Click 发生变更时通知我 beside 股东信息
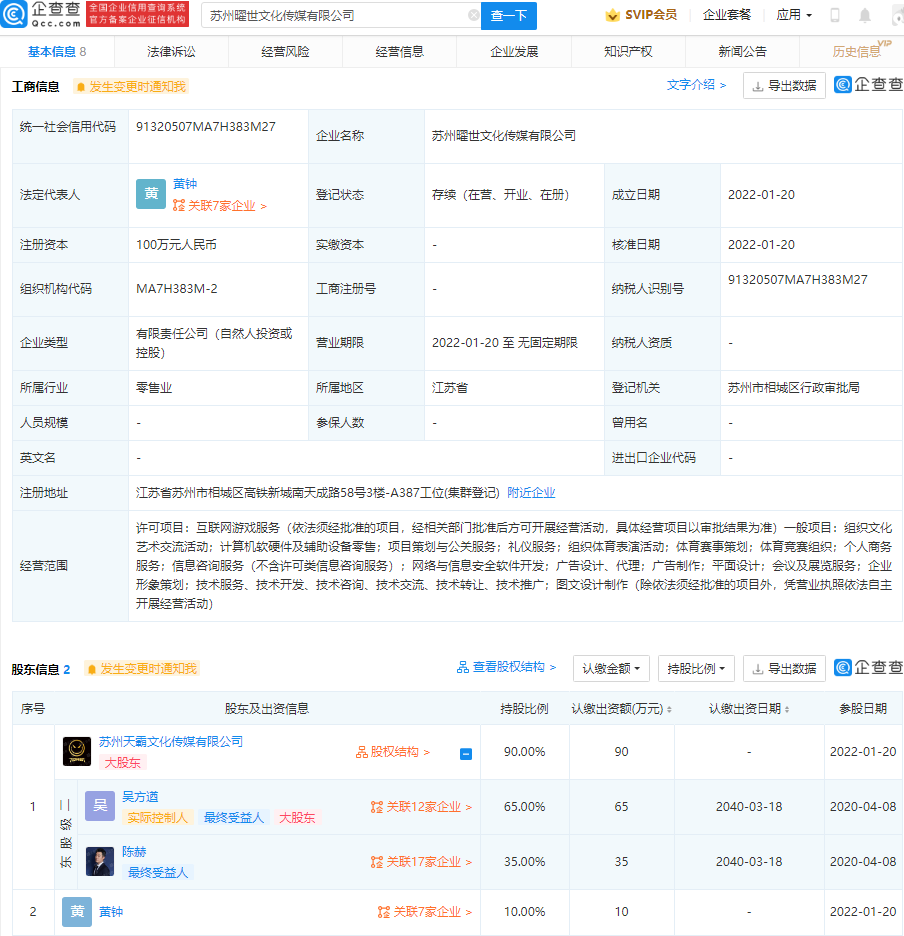 pos(142,669)
